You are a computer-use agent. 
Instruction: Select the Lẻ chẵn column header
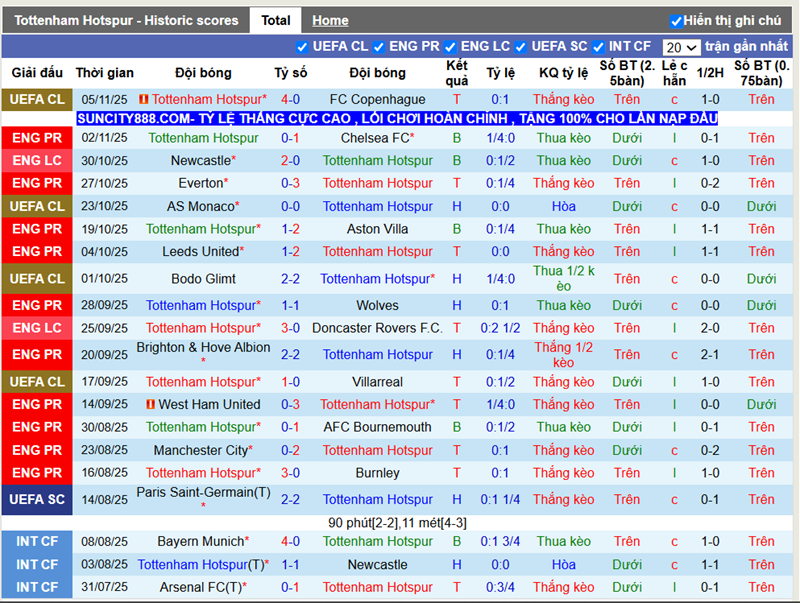[x=674, y=73]
